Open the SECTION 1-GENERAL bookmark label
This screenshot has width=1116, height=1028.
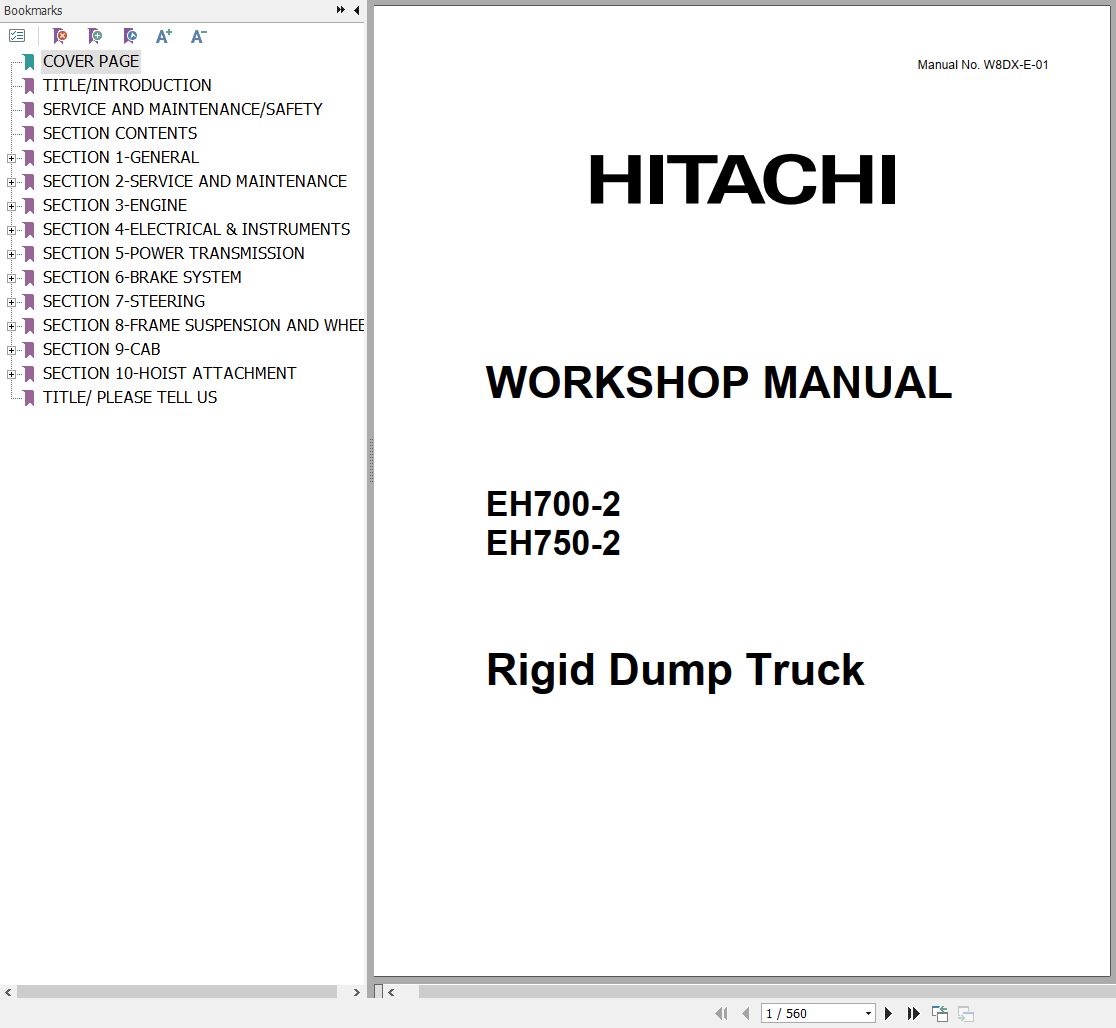120,157
